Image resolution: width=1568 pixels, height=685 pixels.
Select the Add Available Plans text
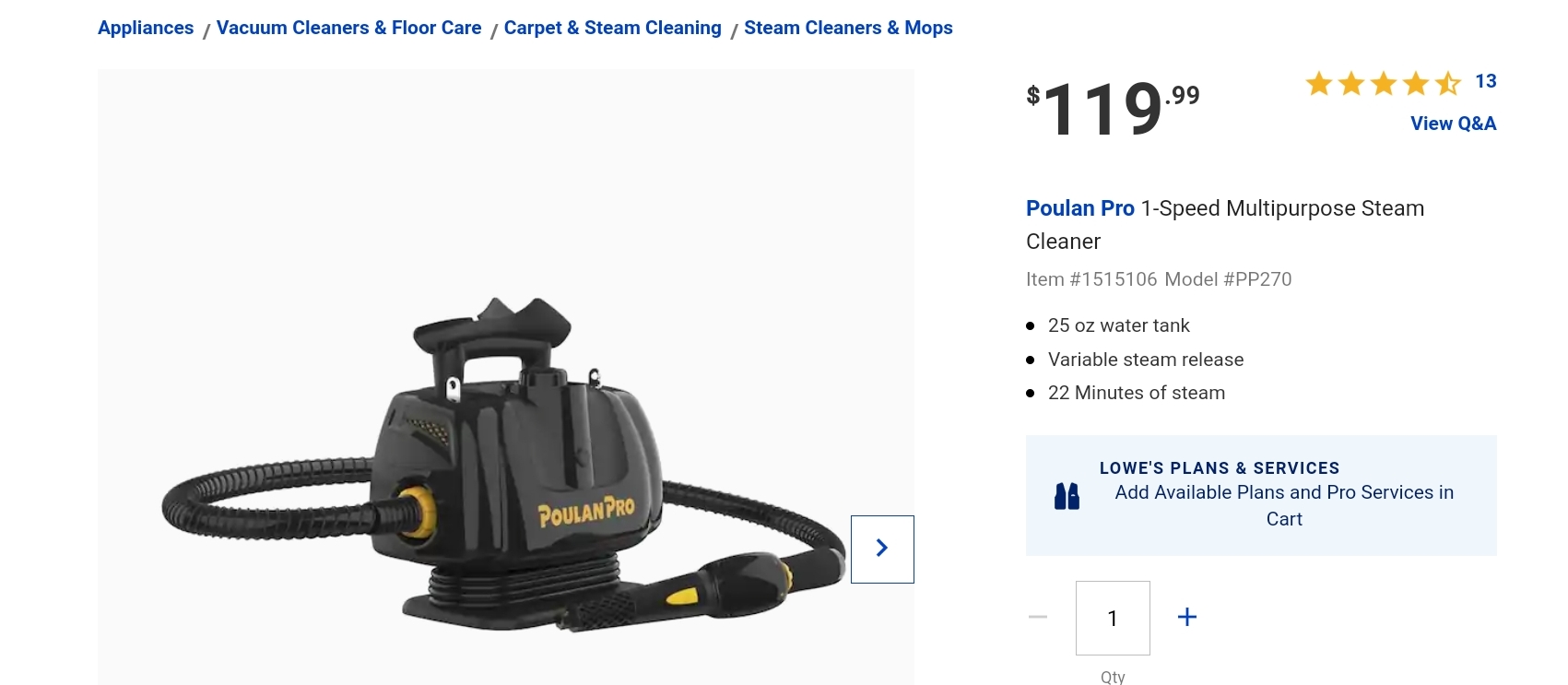[x=1284, y=505]
